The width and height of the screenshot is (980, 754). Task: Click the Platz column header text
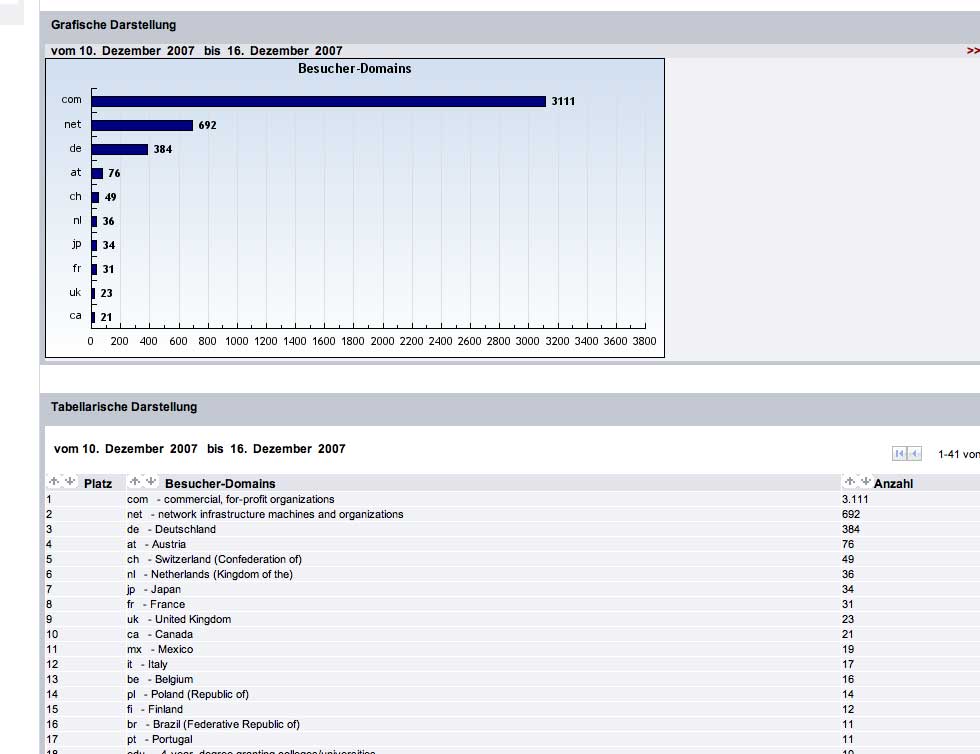[98, 484]
